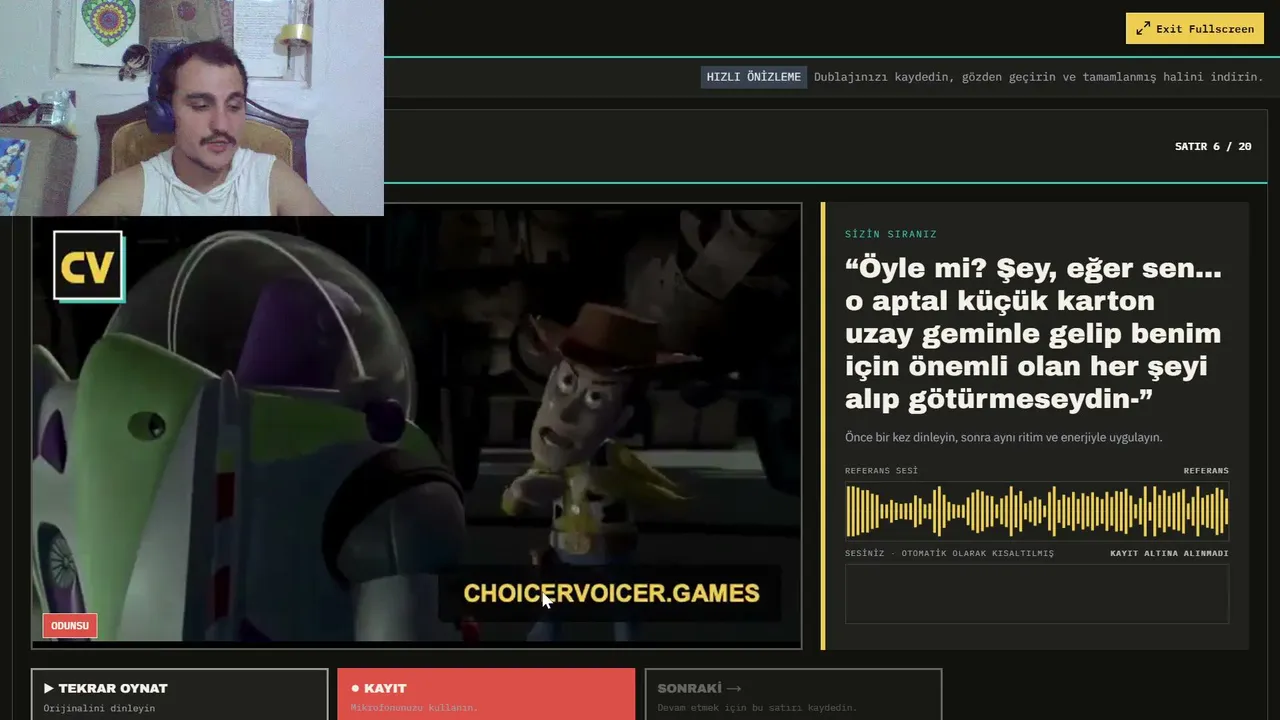Click the hint text "Önce bir kez dinleyin"
Viewport: 1280px width, 720px height.
1004,437
